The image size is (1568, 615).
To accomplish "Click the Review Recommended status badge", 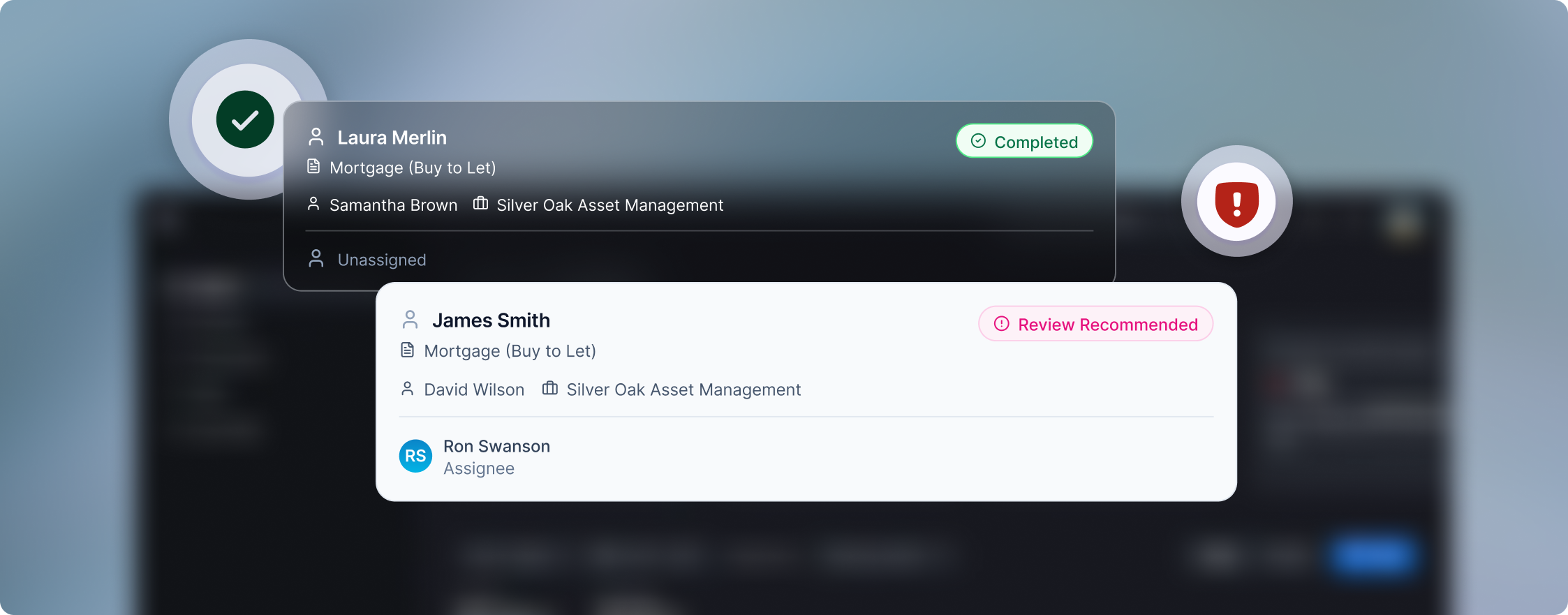I will pos(1095,324).
